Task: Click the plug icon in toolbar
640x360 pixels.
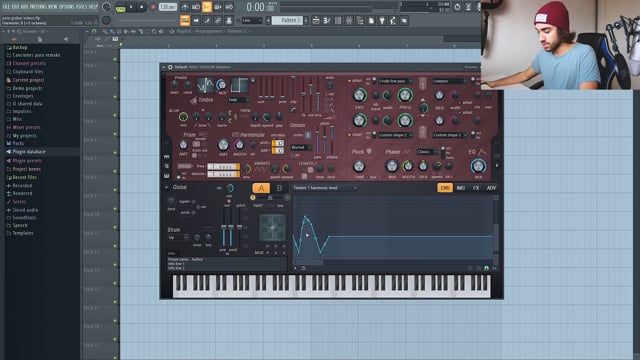Action: tap(382, 20)
